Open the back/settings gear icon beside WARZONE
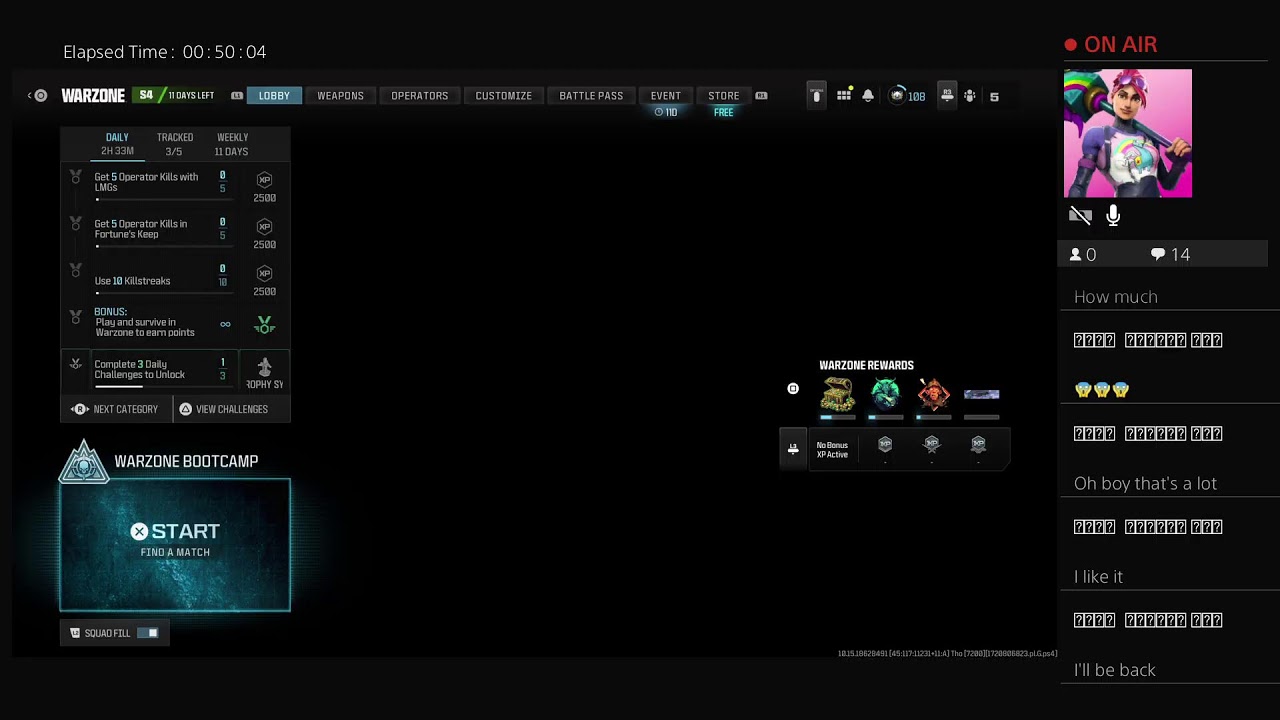The image size is (1280, 720). 40,96
